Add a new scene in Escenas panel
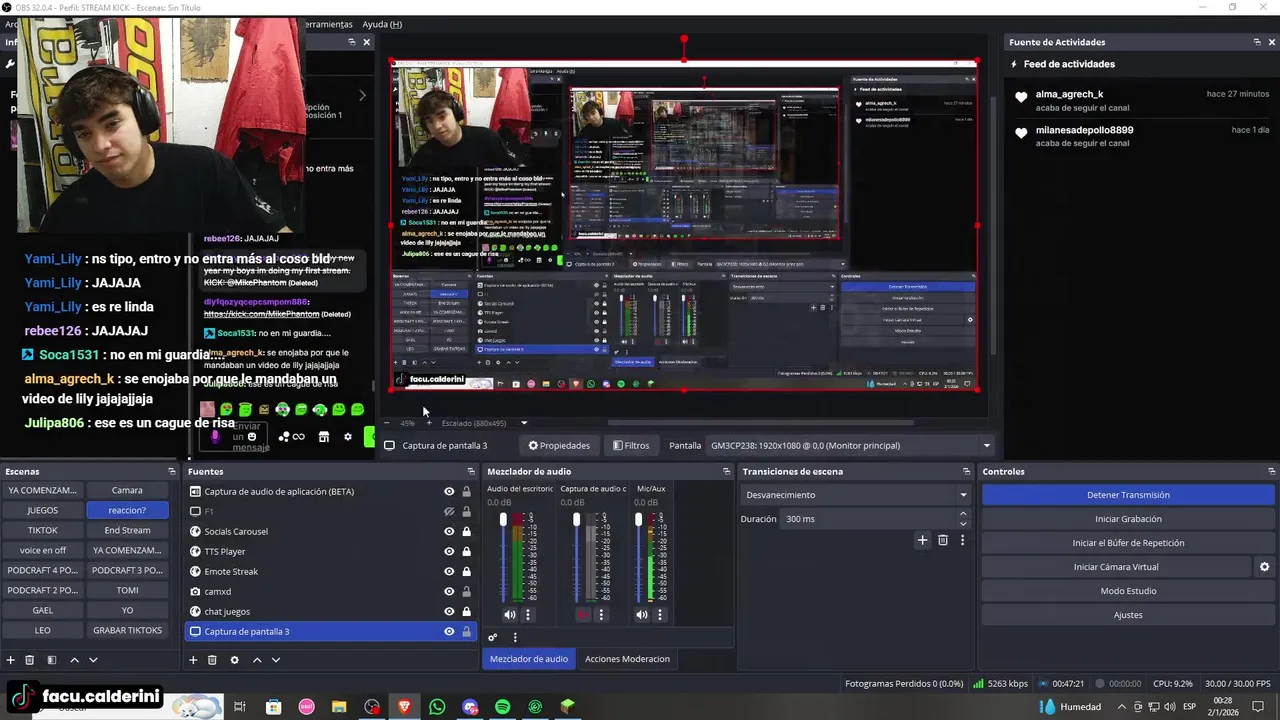Viewport: 1280px width, 720px height. 10,660
